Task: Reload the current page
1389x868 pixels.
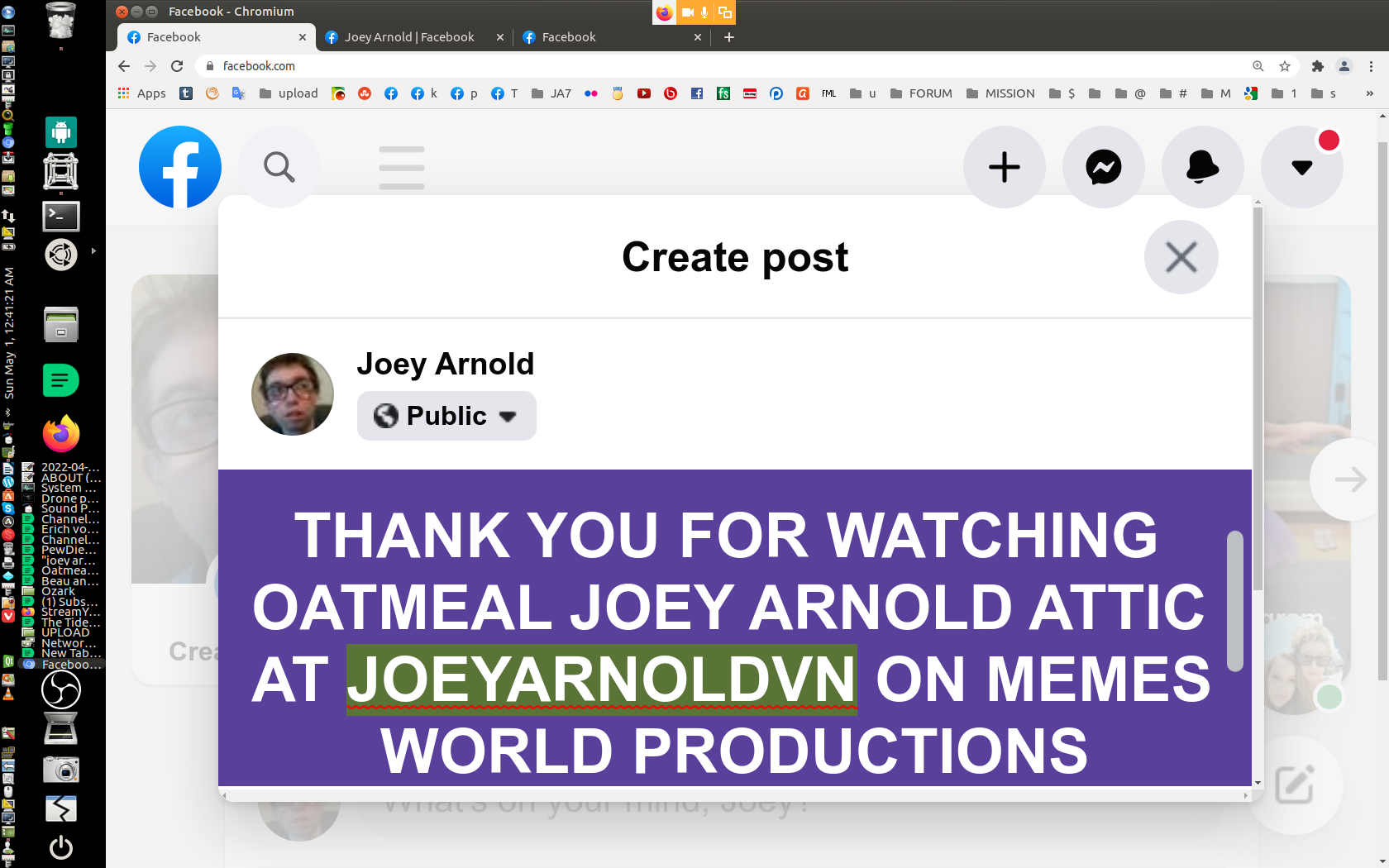Action: 177,66
